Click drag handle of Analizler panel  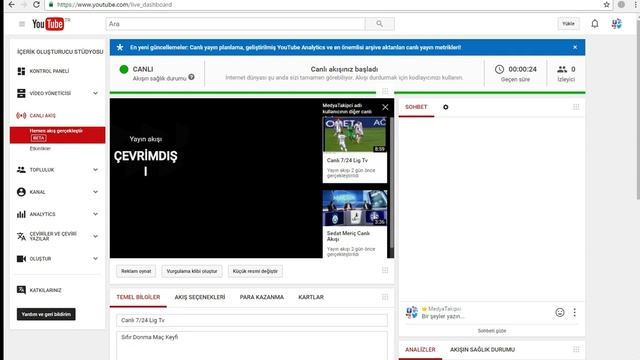[x=576, y=349]
